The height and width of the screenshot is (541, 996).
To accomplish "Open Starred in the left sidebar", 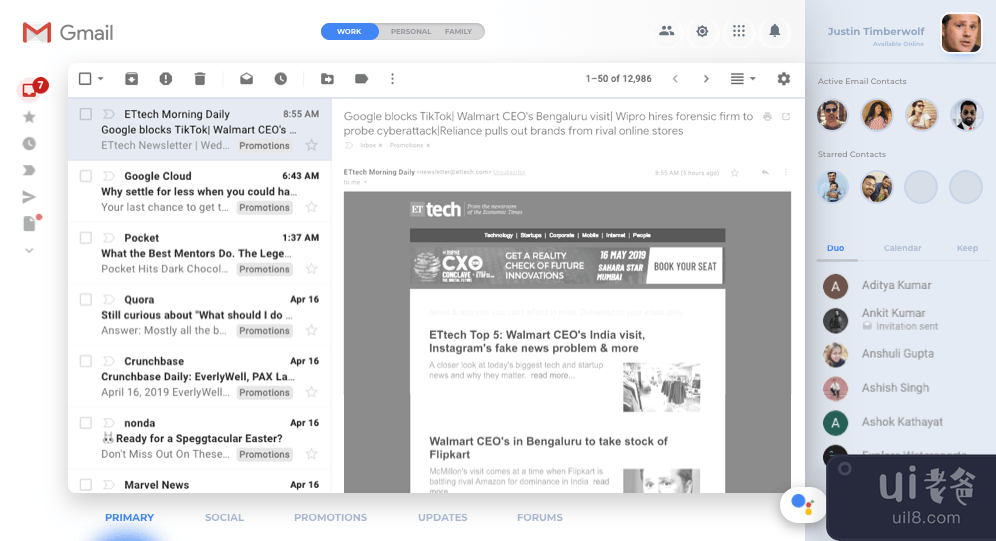I will [29, 117].
